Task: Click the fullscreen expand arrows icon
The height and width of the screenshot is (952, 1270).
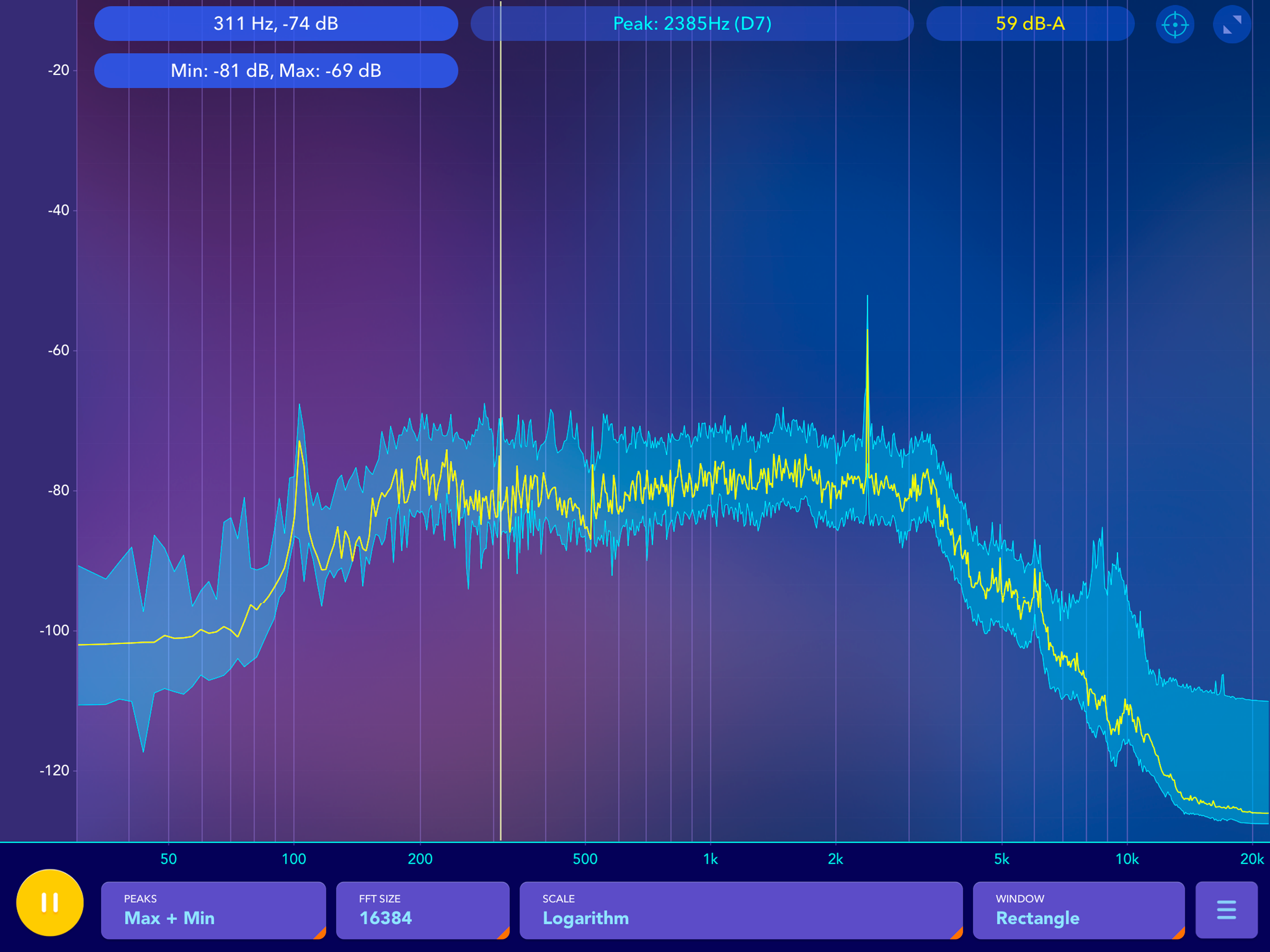Action: coord(1231,25)
